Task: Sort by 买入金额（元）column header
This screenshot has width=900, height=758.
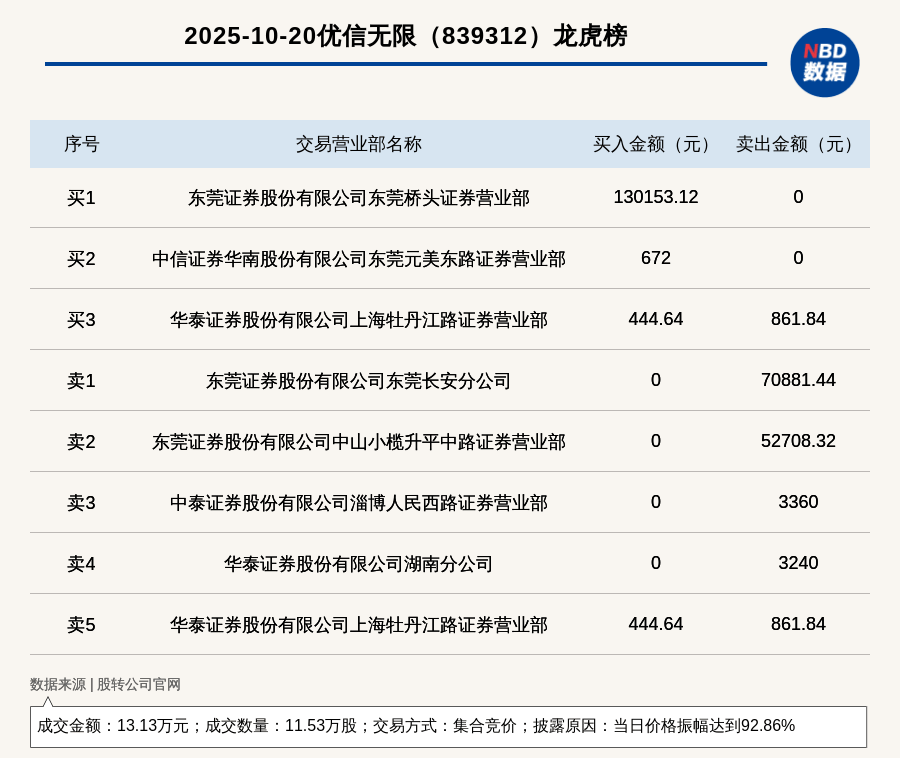Action: point(652,144)
